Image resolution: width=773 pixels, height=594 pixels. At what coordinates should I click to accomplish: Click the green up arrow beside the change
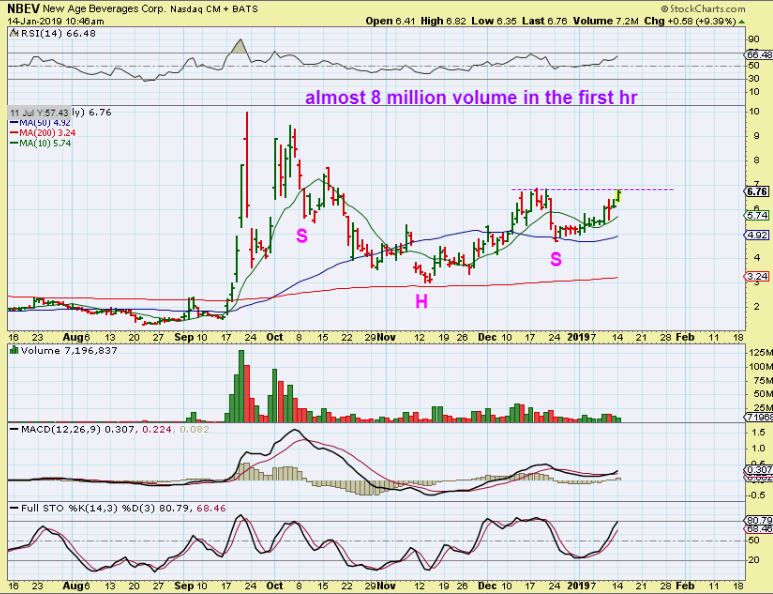click(741, 22)
